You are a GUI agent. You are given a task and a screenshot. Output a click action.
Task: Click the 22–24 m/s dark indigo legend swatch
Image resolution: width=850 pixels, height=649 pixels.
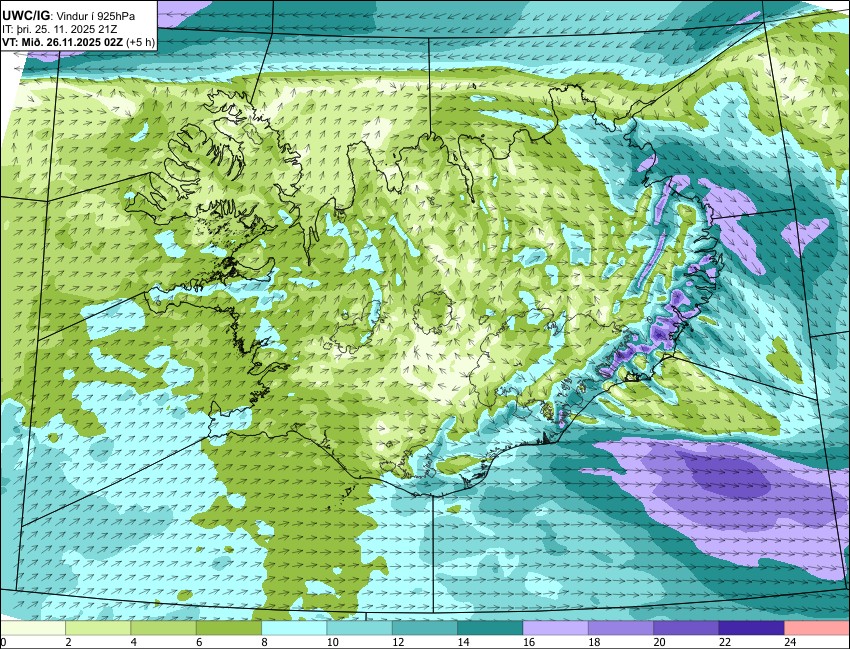[x=751, y=628]
